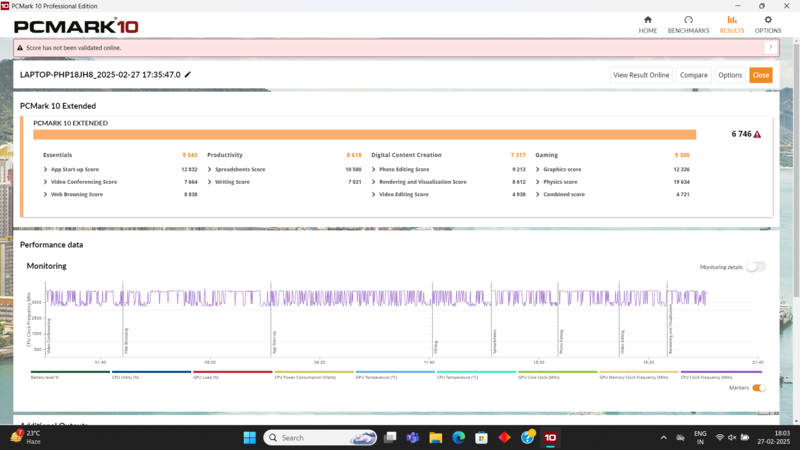Launch Microsoft Teams from taskbar

coord(412,437)
